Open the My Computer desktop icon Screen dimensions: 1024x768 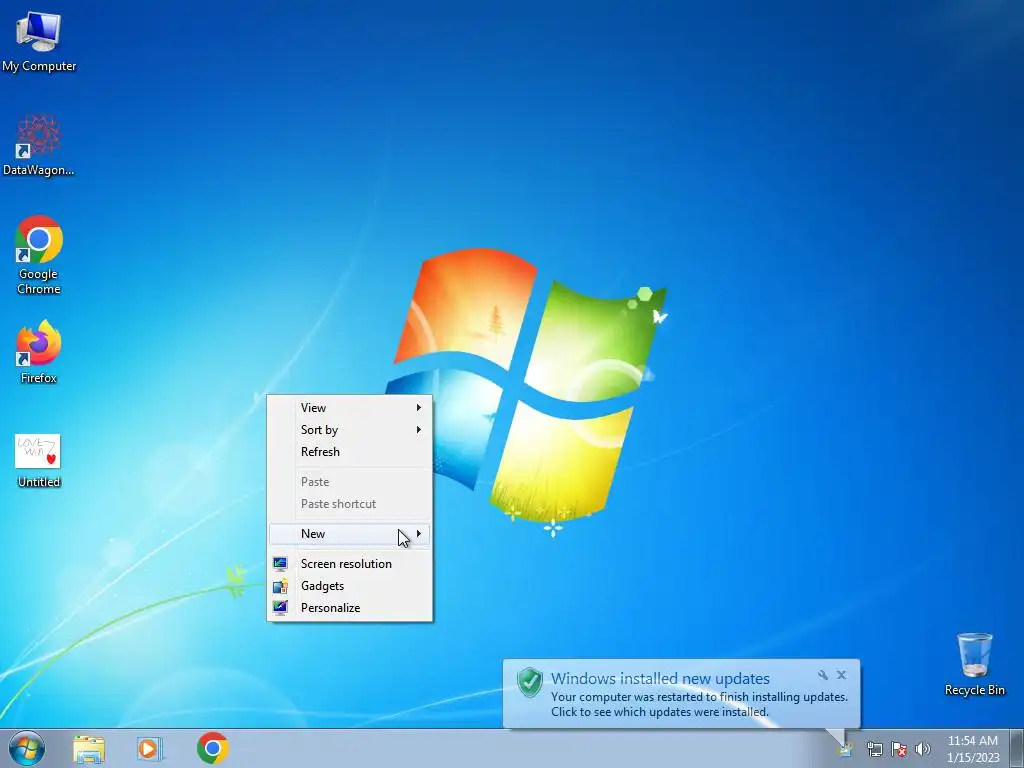pyautogui.click(x=39, y=41)
